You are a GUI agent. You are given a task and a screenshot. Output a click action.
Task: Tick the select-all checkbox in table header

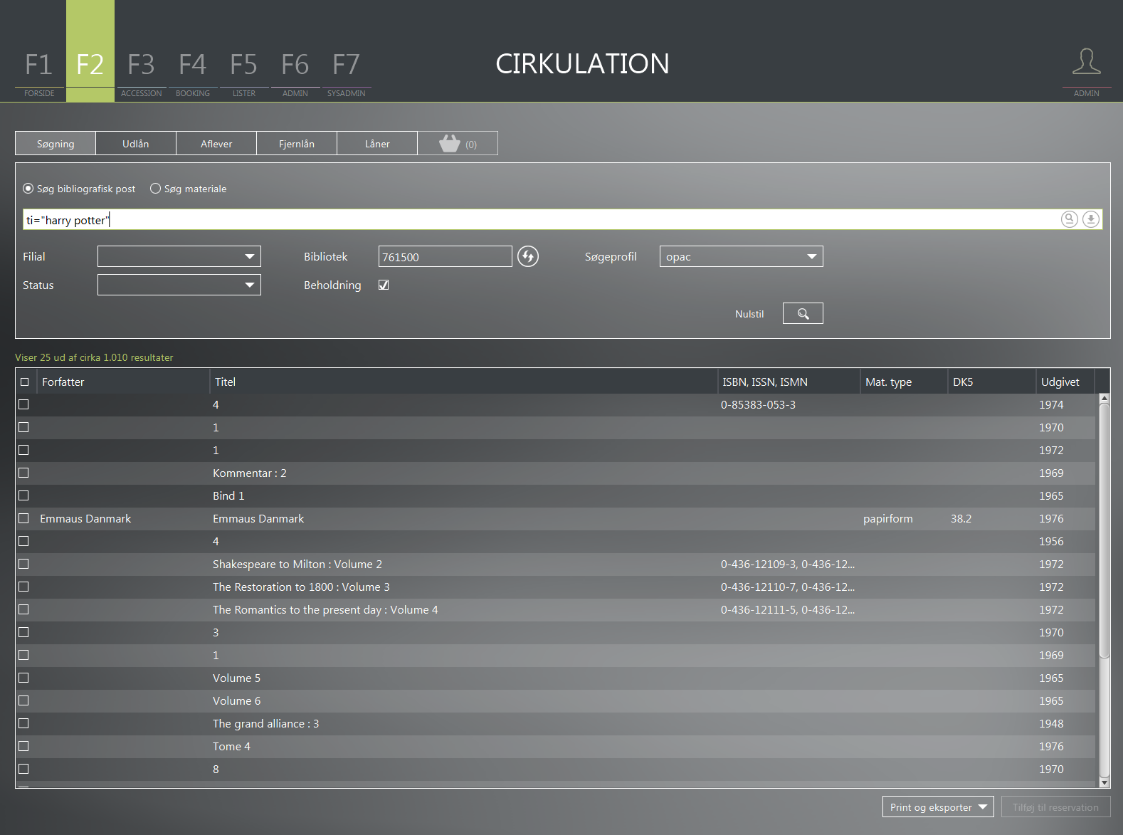24,382
